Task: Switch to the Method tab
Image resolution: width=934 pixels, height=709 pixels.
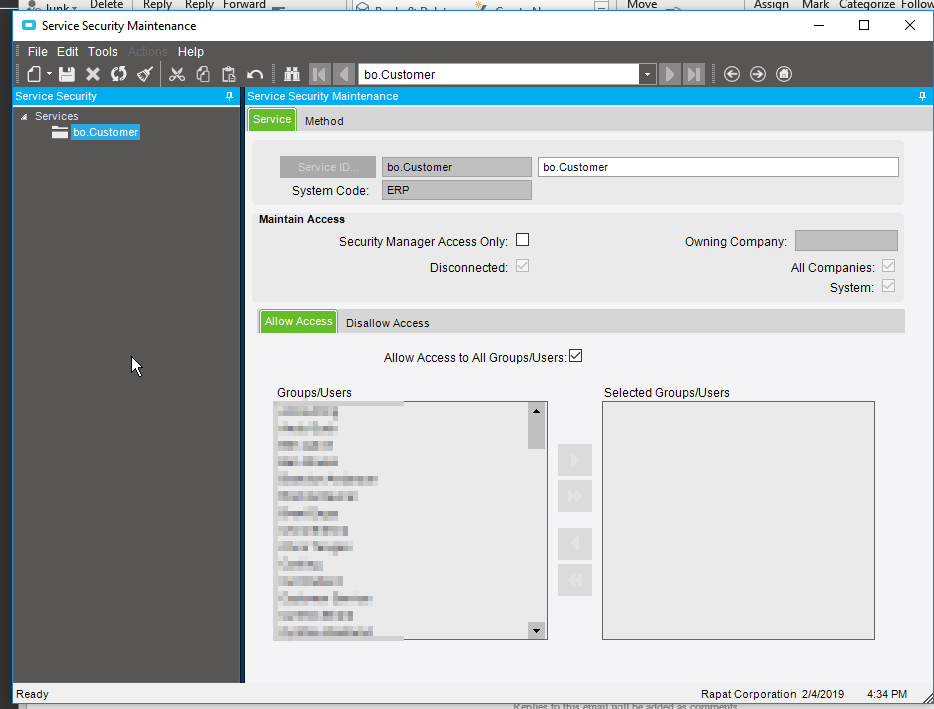Action: [324, 121]
